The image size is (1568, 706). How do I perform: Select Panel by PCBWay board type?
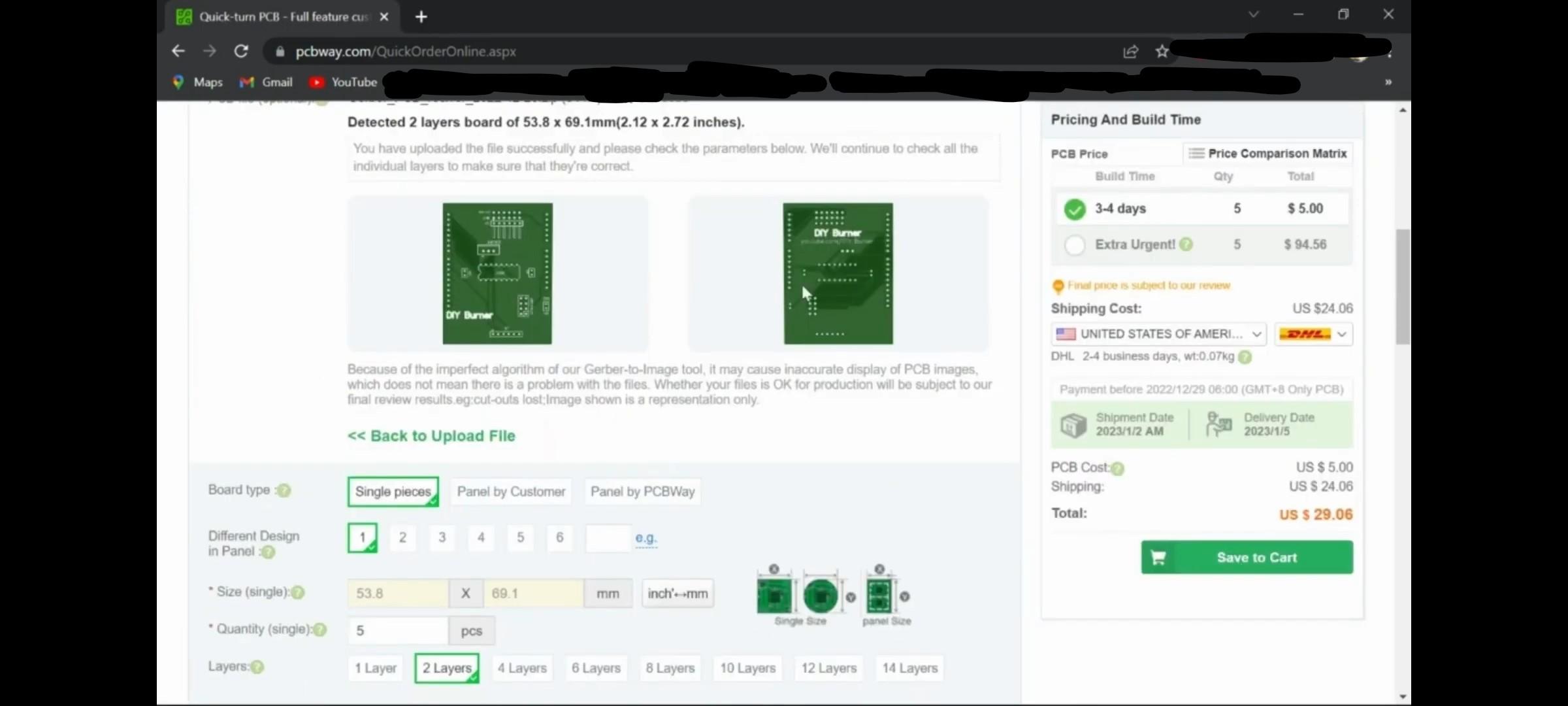pyautogui.click(x=642, y=492)
